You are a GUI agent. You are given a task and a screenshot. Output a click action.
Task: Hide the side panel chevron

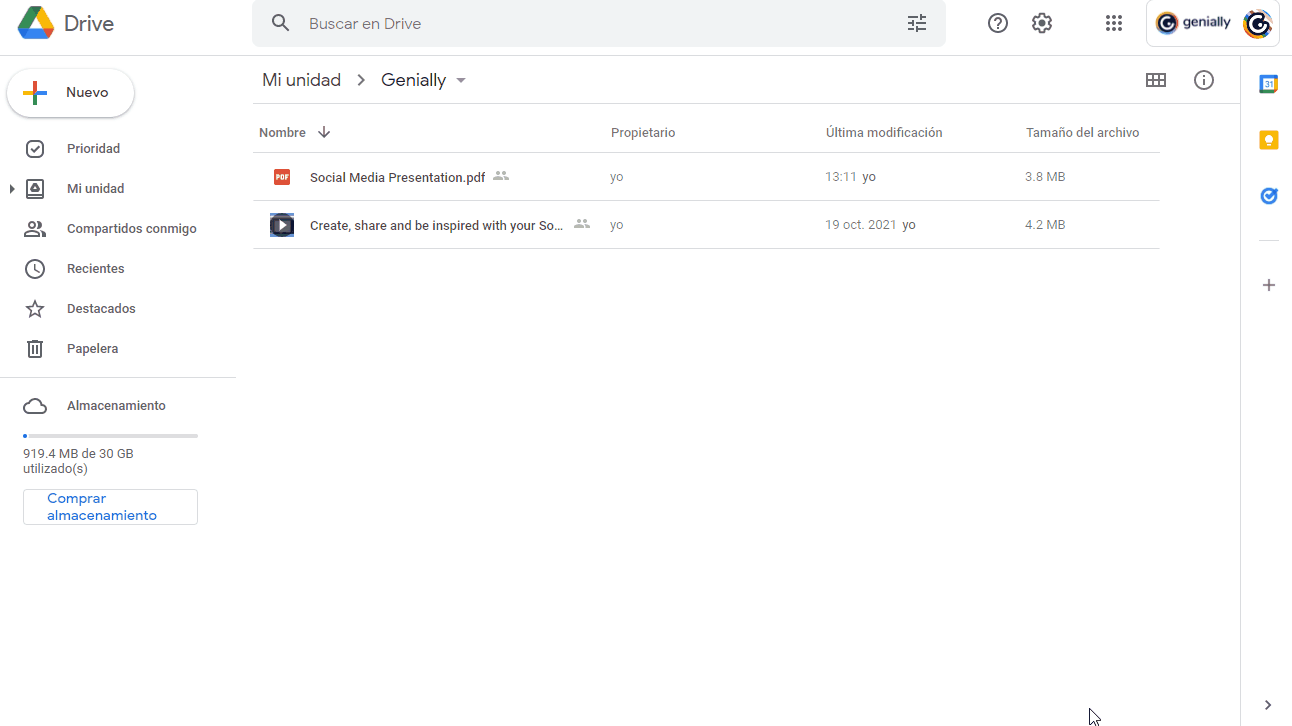1268,705
